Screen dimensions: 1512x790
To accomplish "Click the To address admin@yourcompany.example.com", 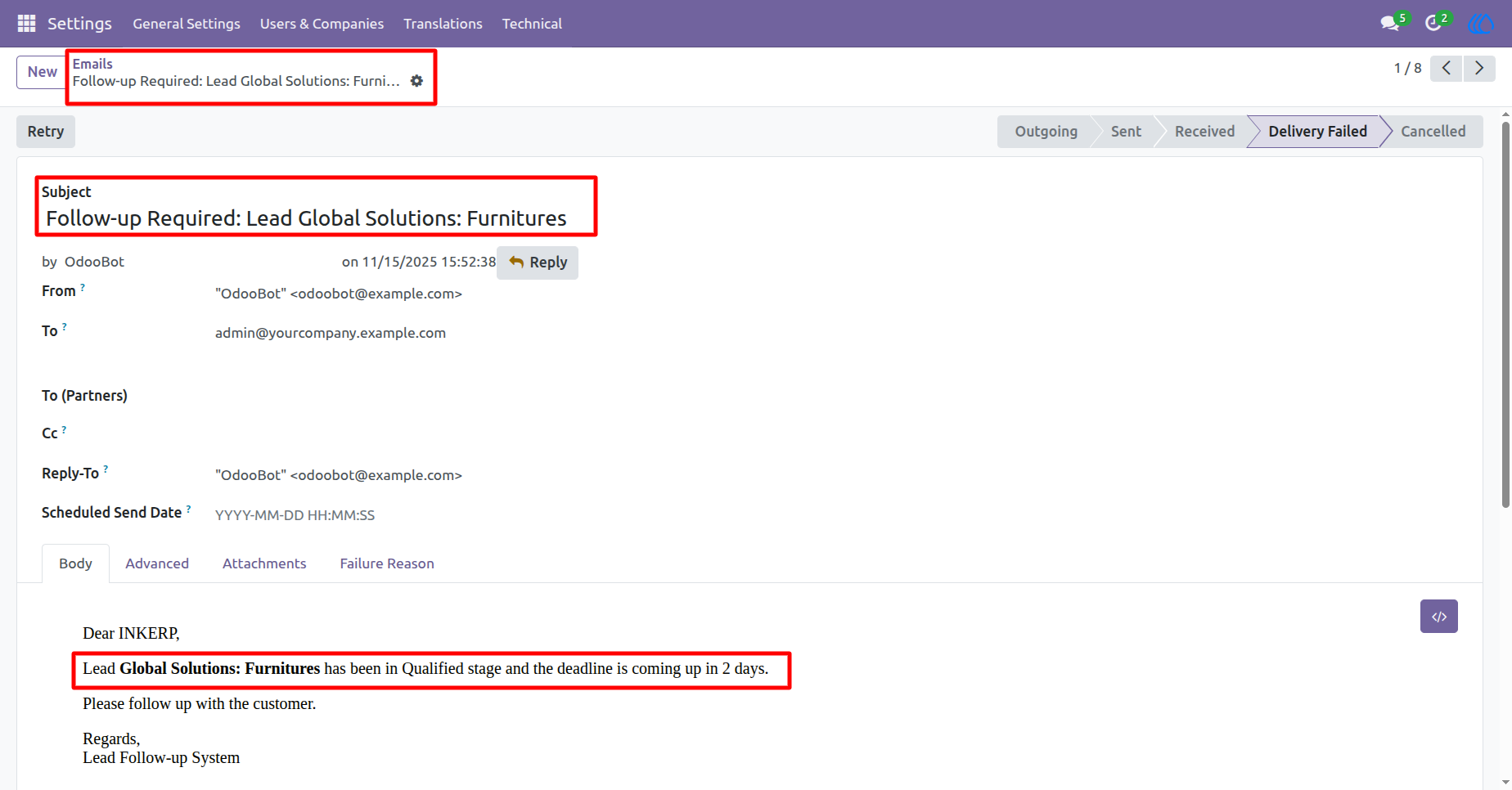I will 331,333.
